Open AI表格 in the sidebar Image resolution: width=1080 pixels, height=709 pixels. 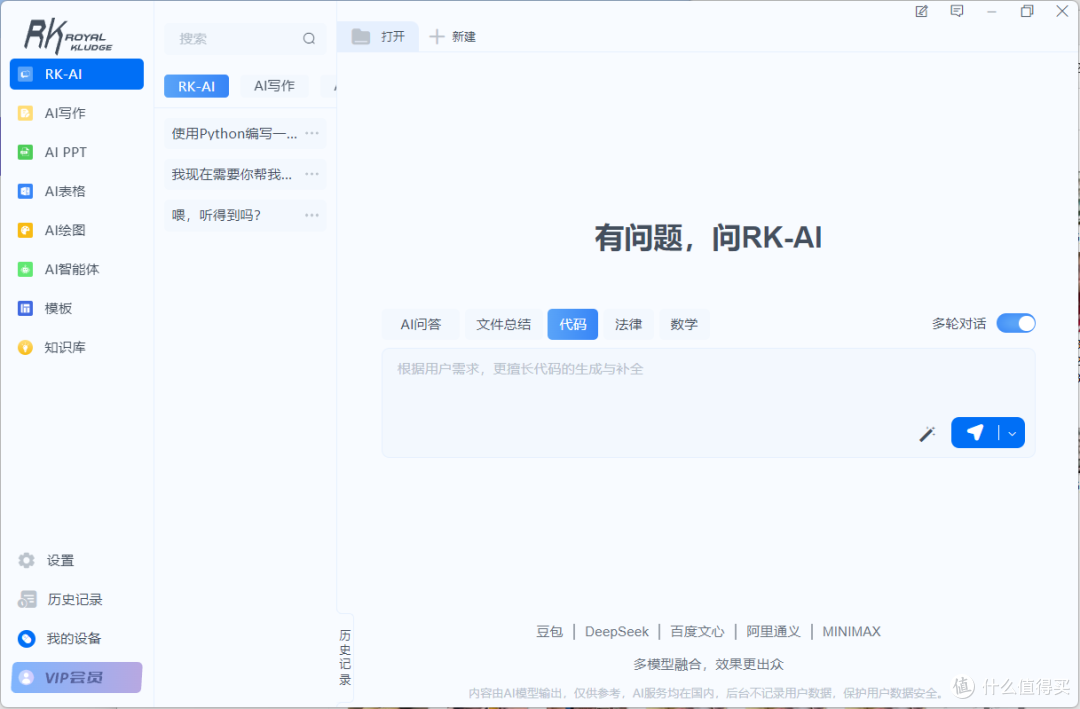(76, 192)
